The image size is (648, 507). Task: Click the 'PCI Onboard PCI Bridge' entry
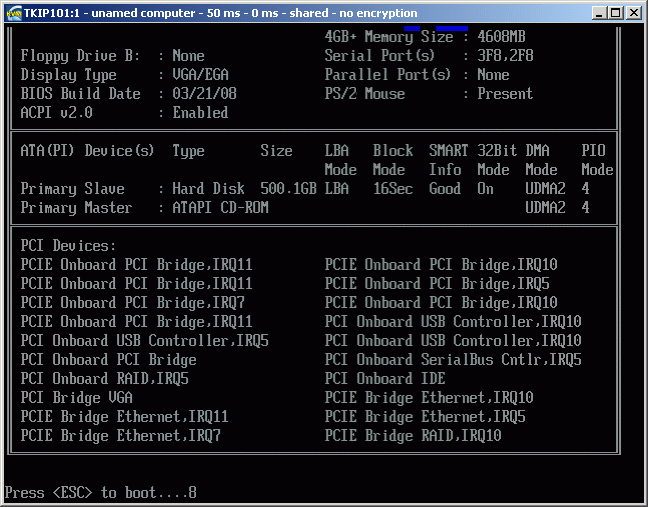click(x=108, y=360)
